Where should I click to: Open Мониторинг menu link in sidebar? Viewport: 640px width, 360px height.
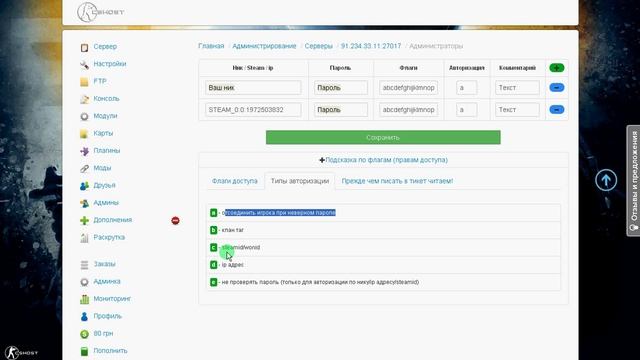point(112,299)
